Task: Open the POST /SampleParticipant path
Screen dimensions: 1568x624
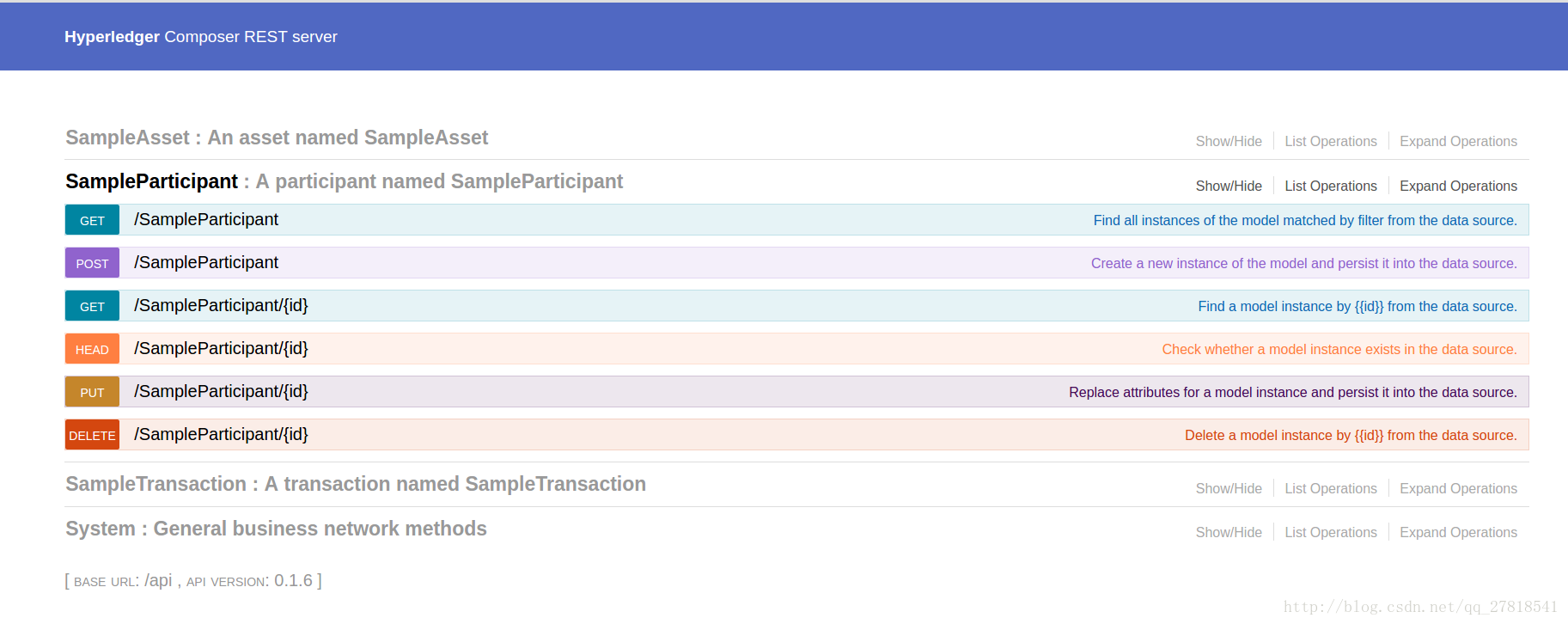Action: click(206, 263)
